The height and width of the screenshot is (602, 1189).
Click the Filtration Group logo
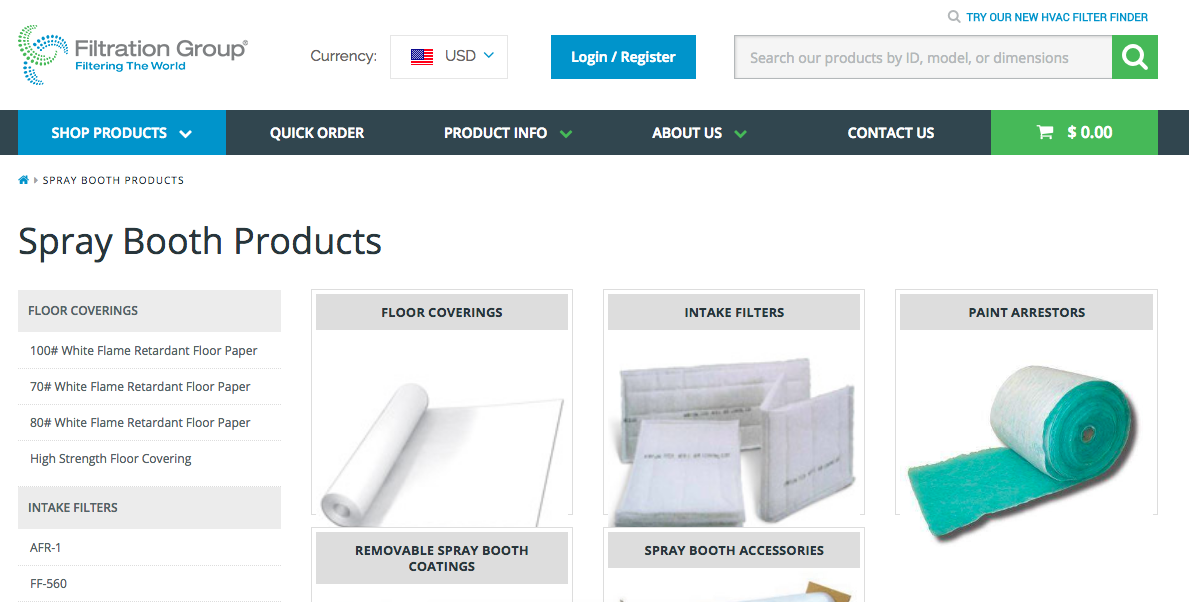tap(133, 54)
